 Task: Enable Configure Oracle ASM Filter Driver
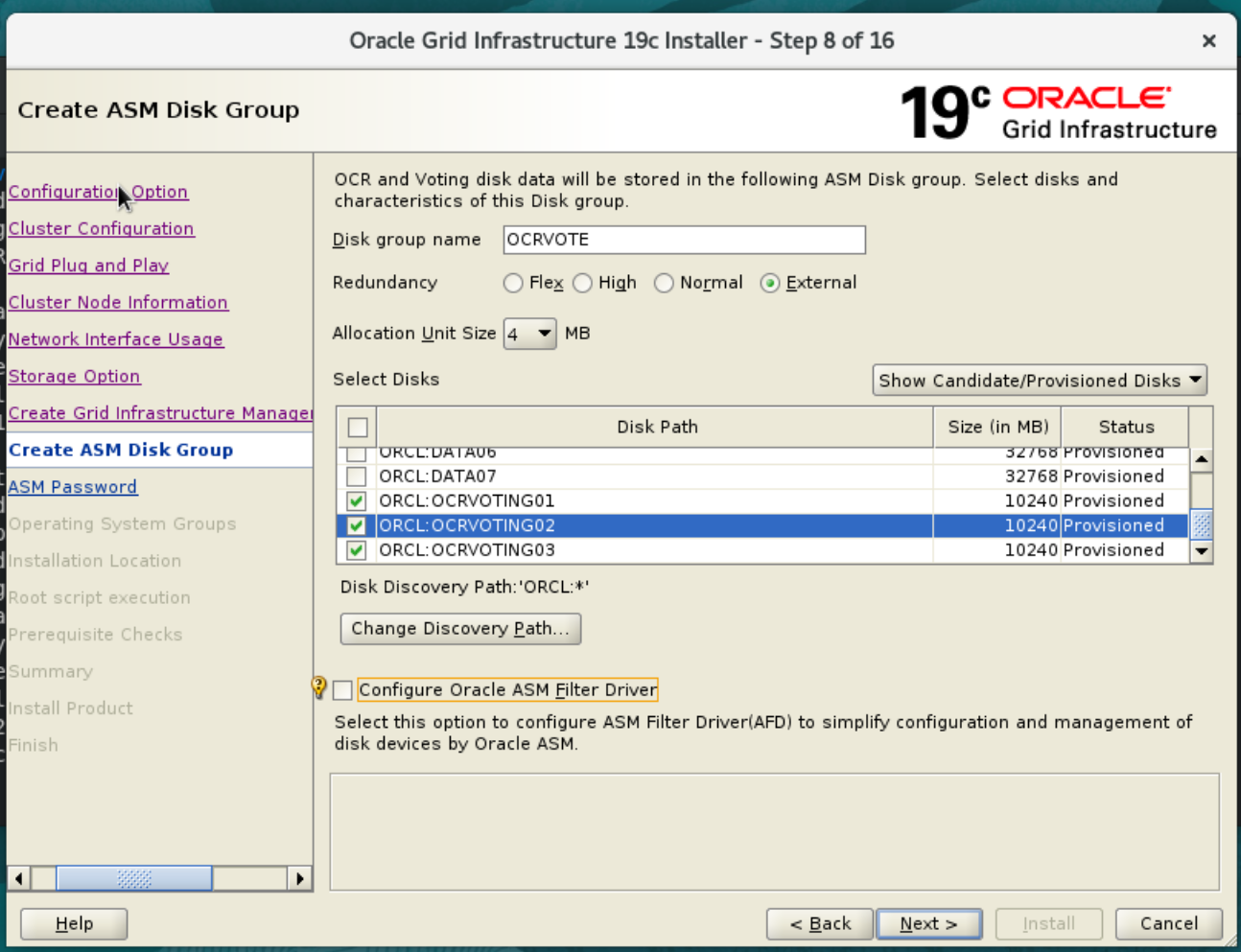pyautogui.click(x=343, y=690)
